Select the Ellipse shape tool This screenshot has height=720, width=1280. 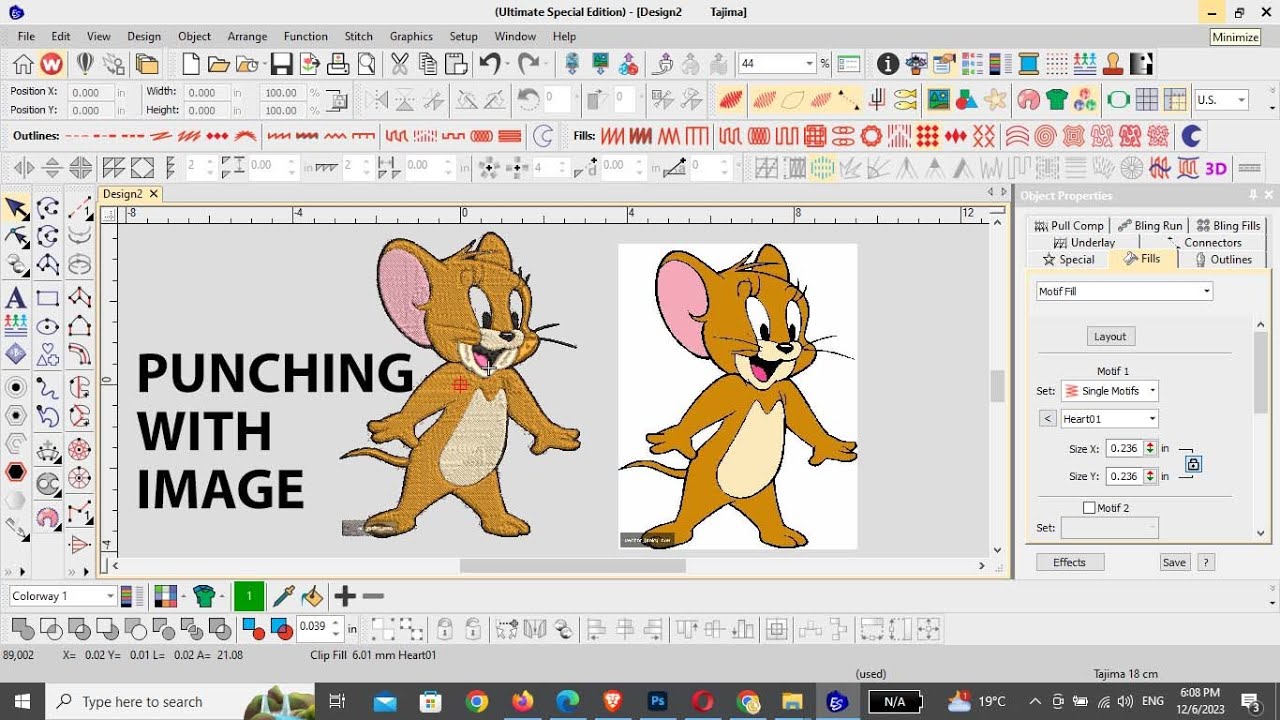click(x=48, y=326)
